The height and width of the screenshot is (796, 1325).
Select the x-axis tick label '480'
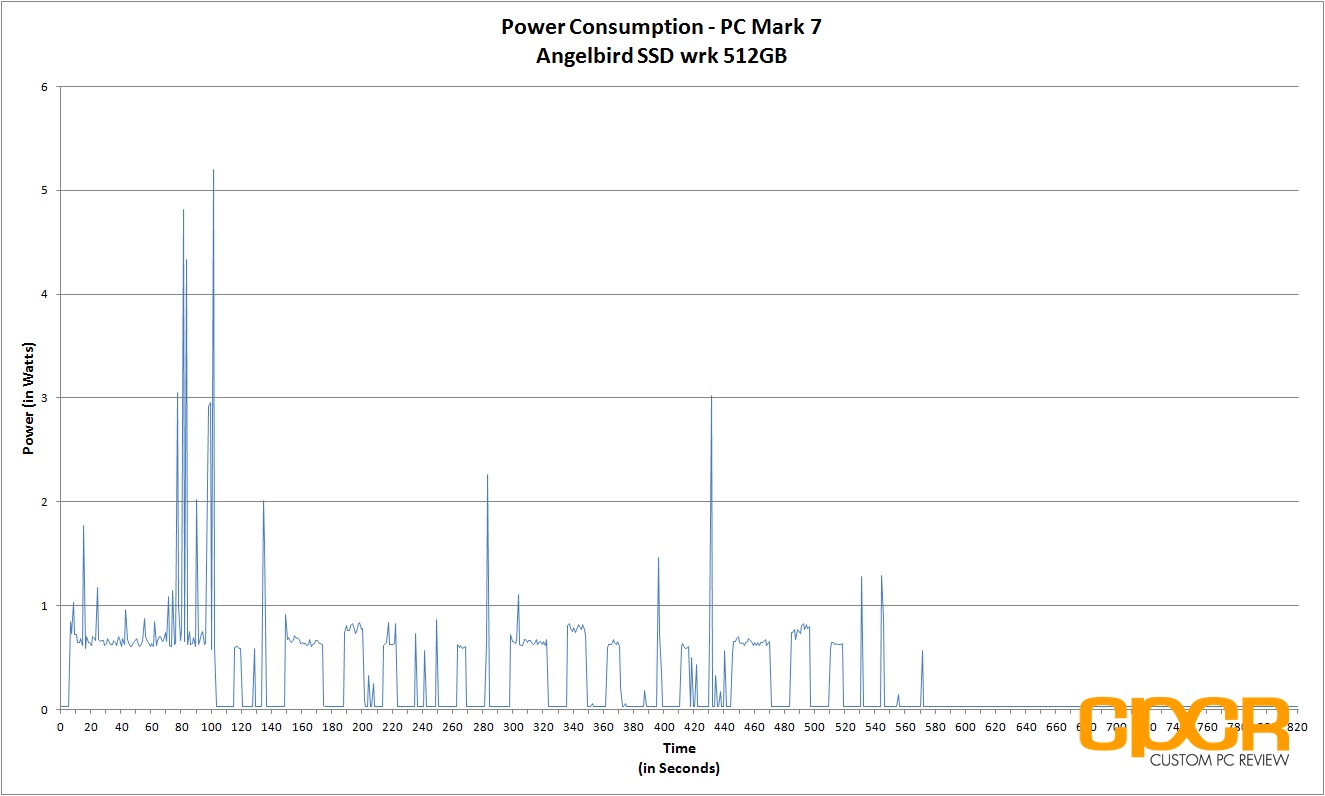click(x=785, y=727)
